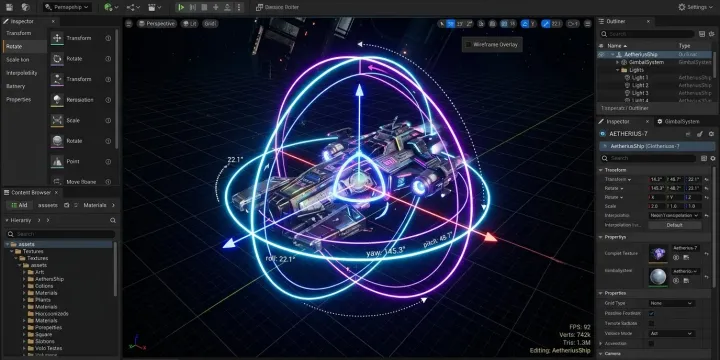Click the eject icon in play controls

(227, 7)
